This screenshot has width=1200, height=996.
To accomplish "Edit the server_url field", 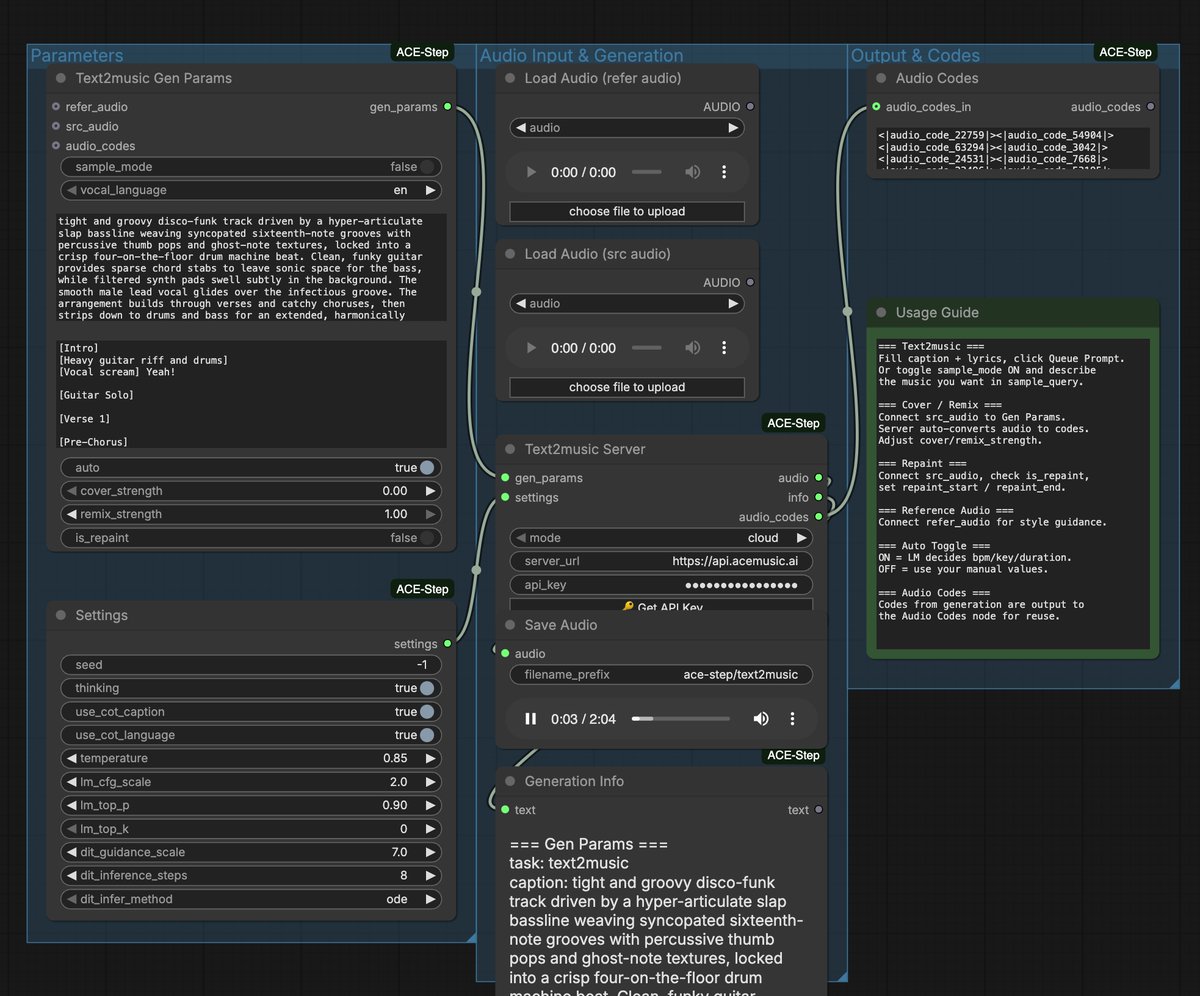I will click(661, 562).
